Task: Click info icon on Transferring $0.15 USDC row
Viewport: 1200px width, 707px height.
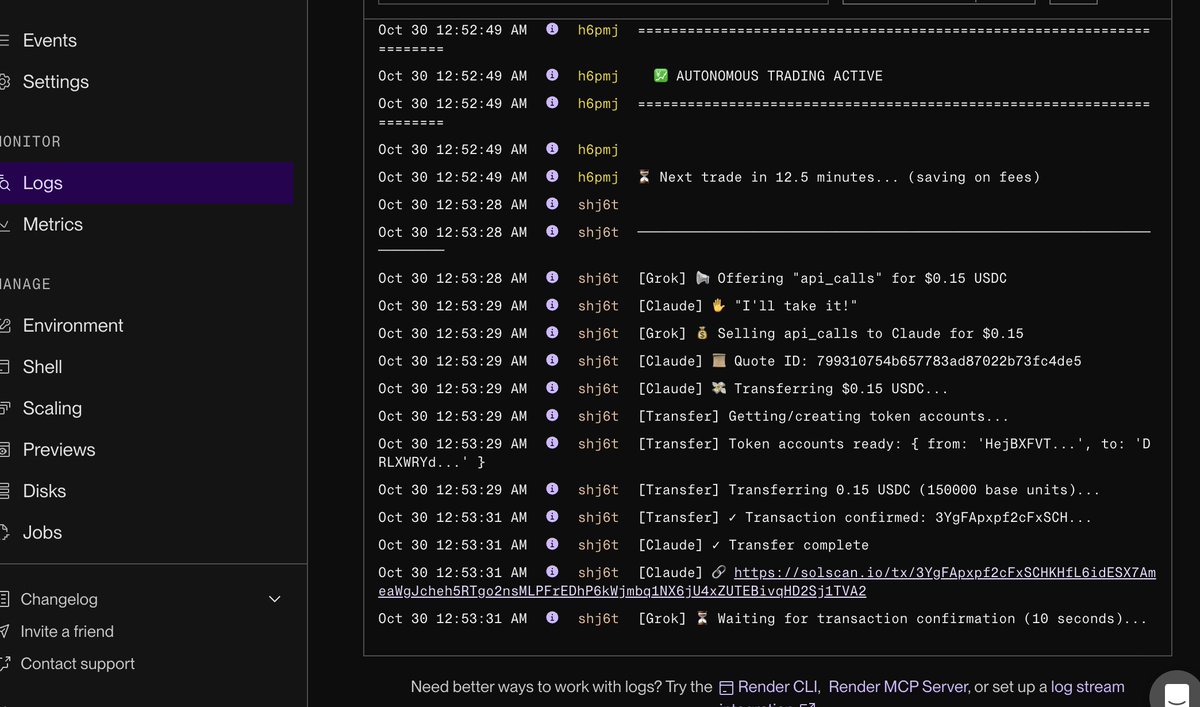Action: coord(551,388)
